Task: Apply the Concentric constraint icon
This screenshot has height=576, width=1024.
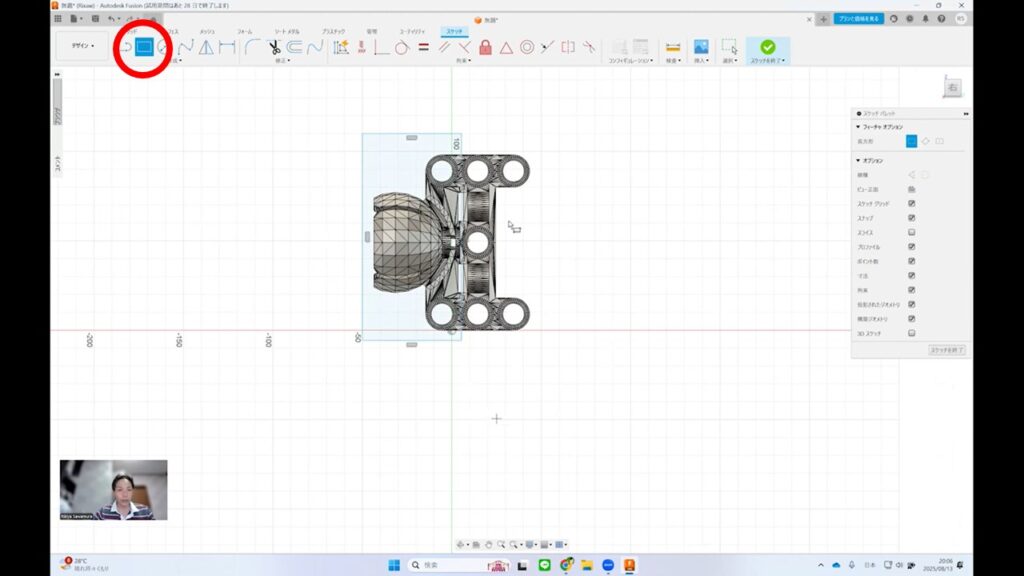Action: tap(527, 47)
